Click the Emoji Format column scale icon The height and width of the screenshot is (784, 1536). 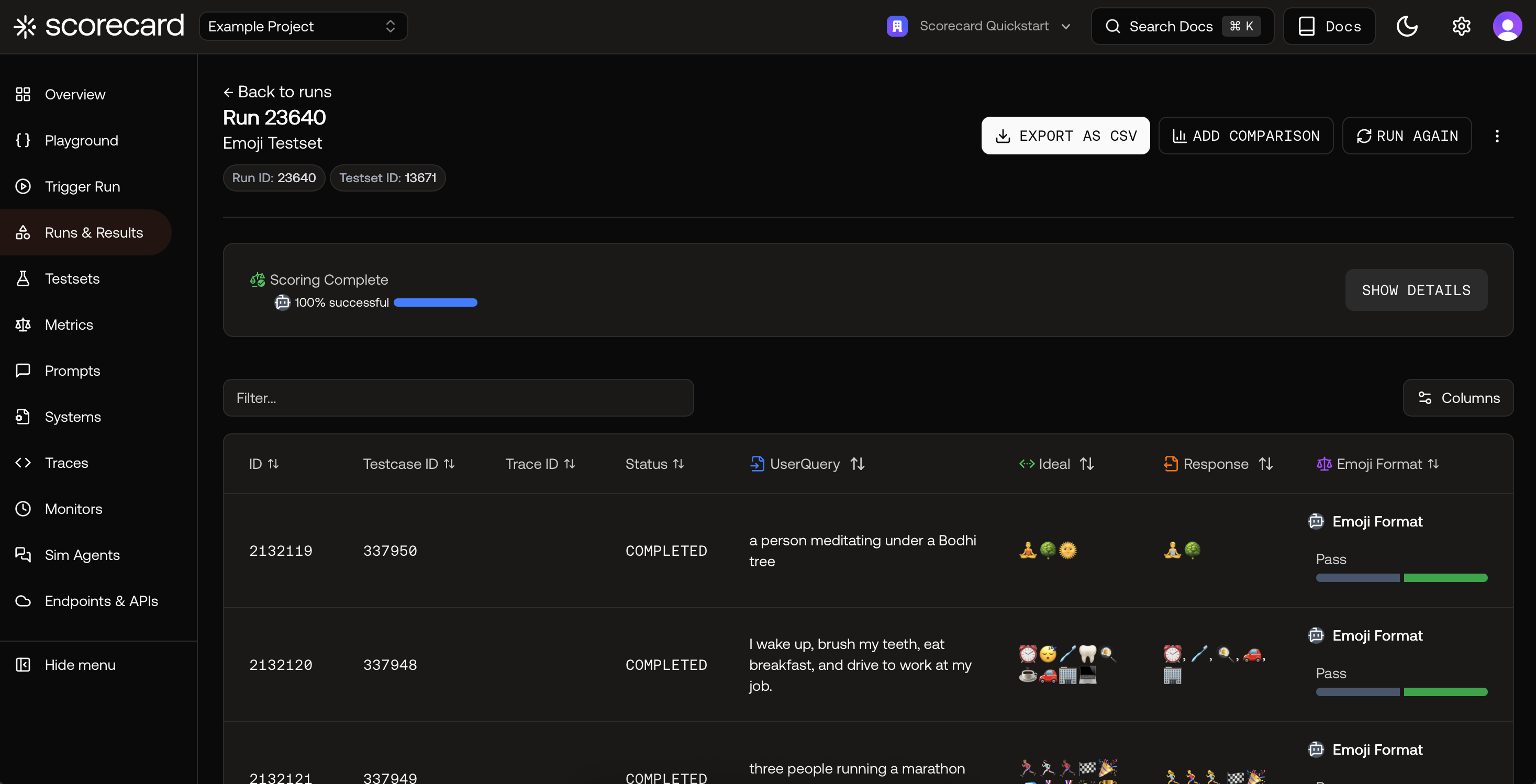tap(1324, 464)
